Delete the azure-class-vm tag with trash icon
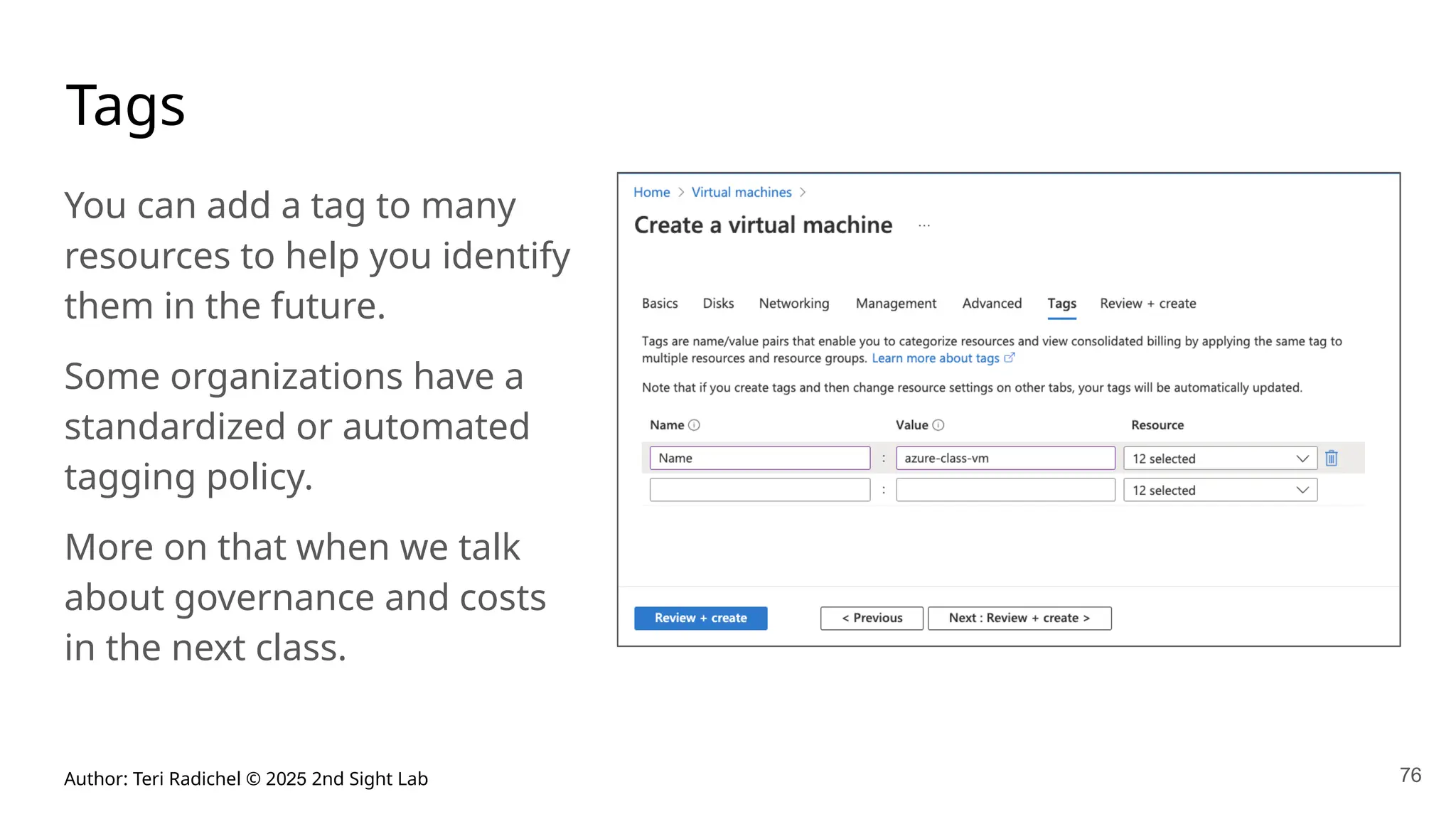 pyautogui.click(x=1332, y=459)
